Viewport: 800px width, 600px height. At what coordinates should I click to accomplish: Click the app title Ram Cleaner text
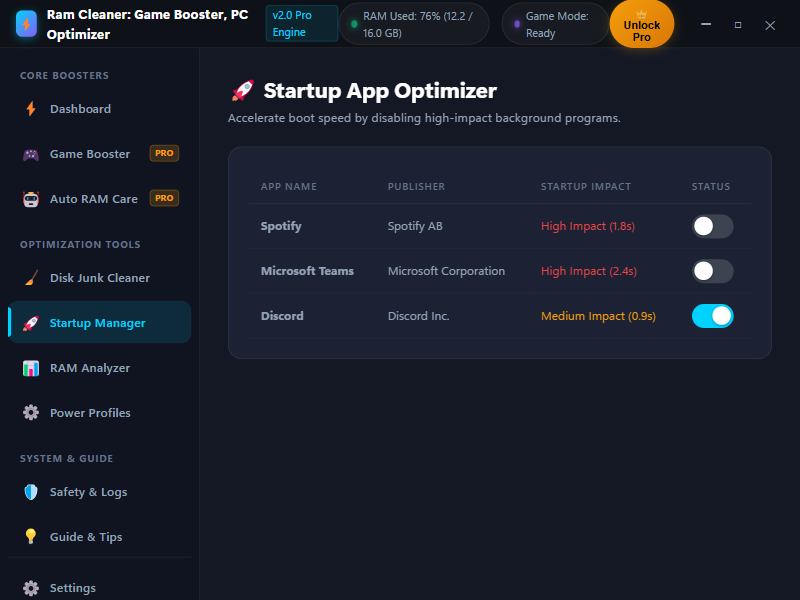pyautogui.click(x=147, y=24)
